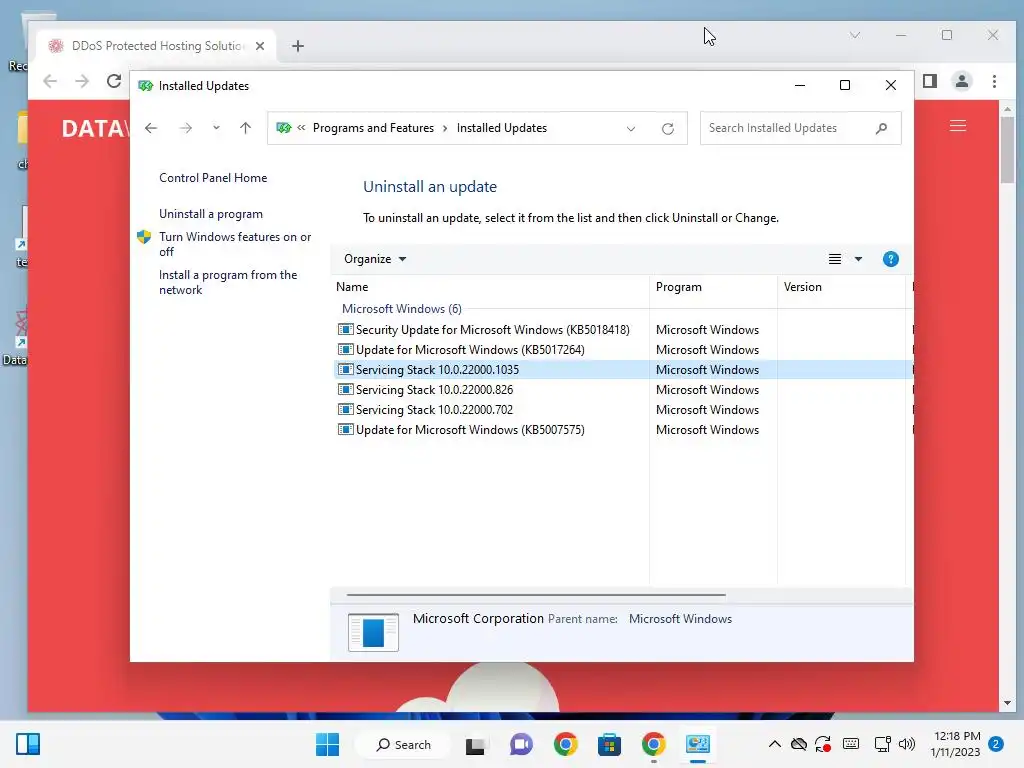The height and width of the screenshot is (768, 1024).
Task: Click the OneDrive tray icon
Action: [799, 744]
